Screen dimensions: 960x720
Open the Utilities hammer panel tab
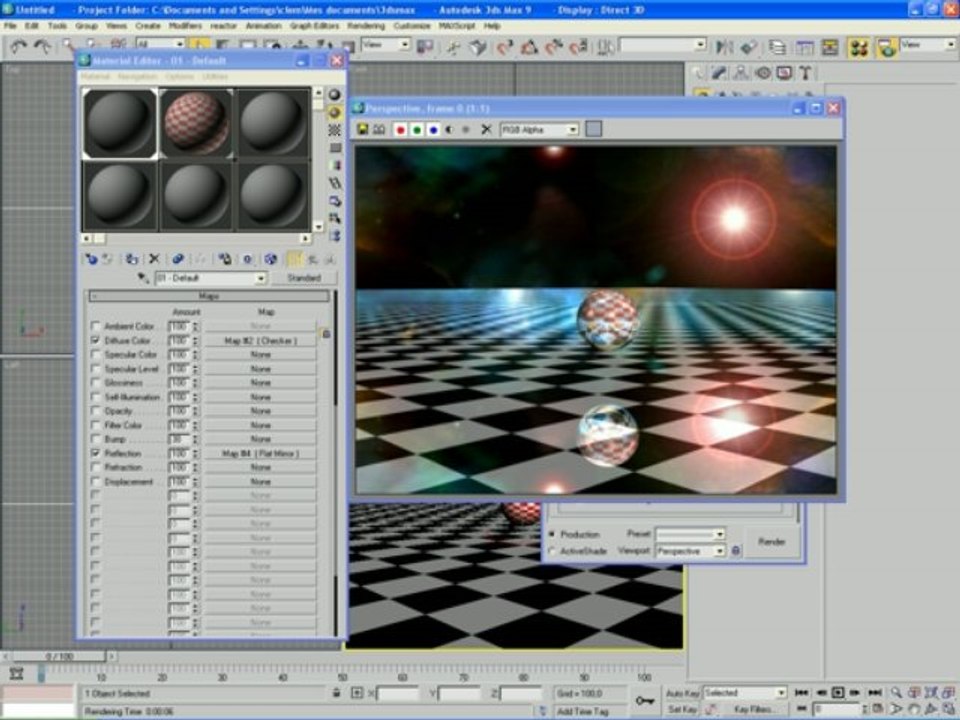click(806, 73)
